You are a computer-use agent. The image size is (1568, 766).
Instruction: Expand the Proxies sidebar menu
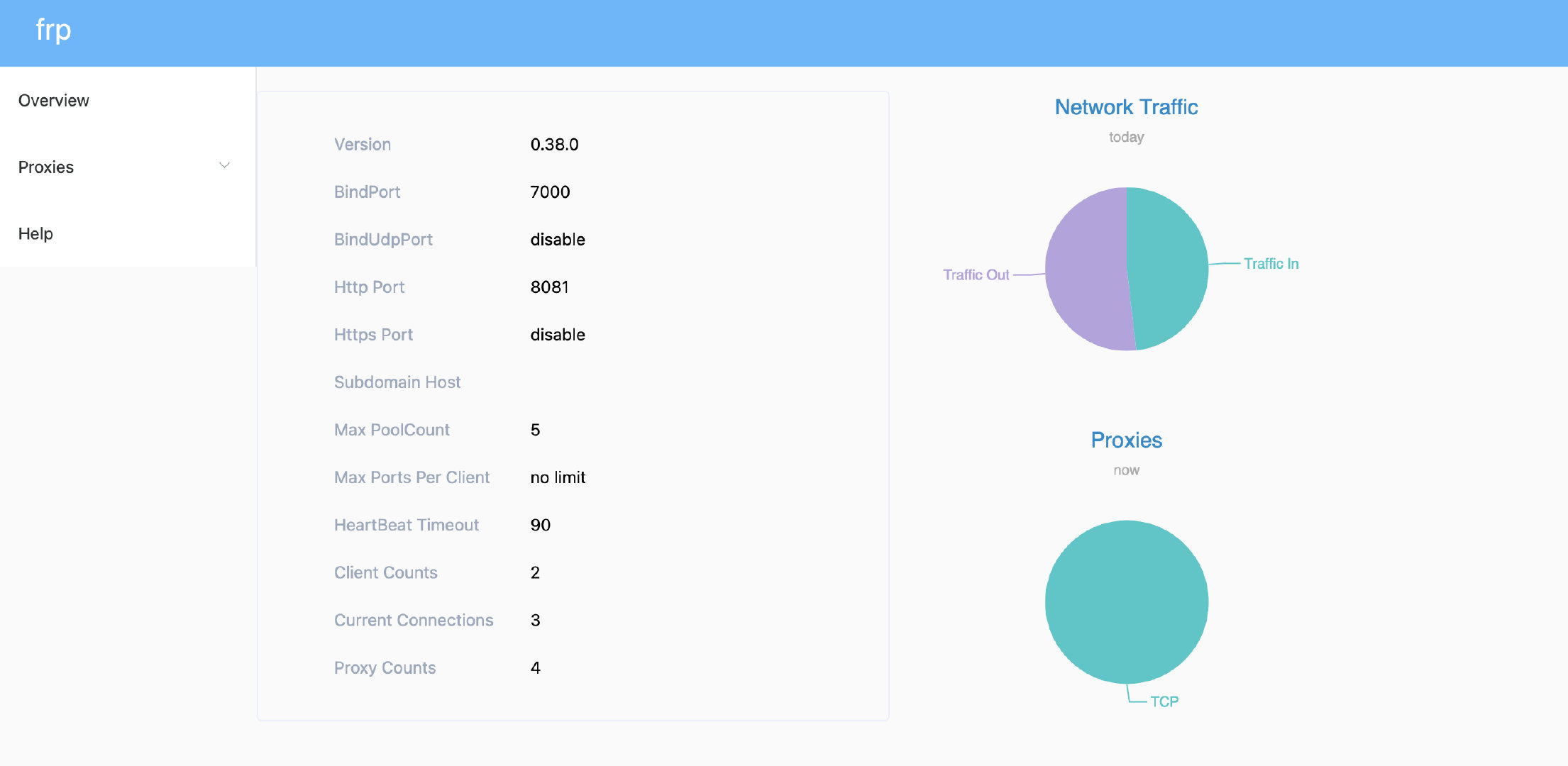[x=128, y=167]
